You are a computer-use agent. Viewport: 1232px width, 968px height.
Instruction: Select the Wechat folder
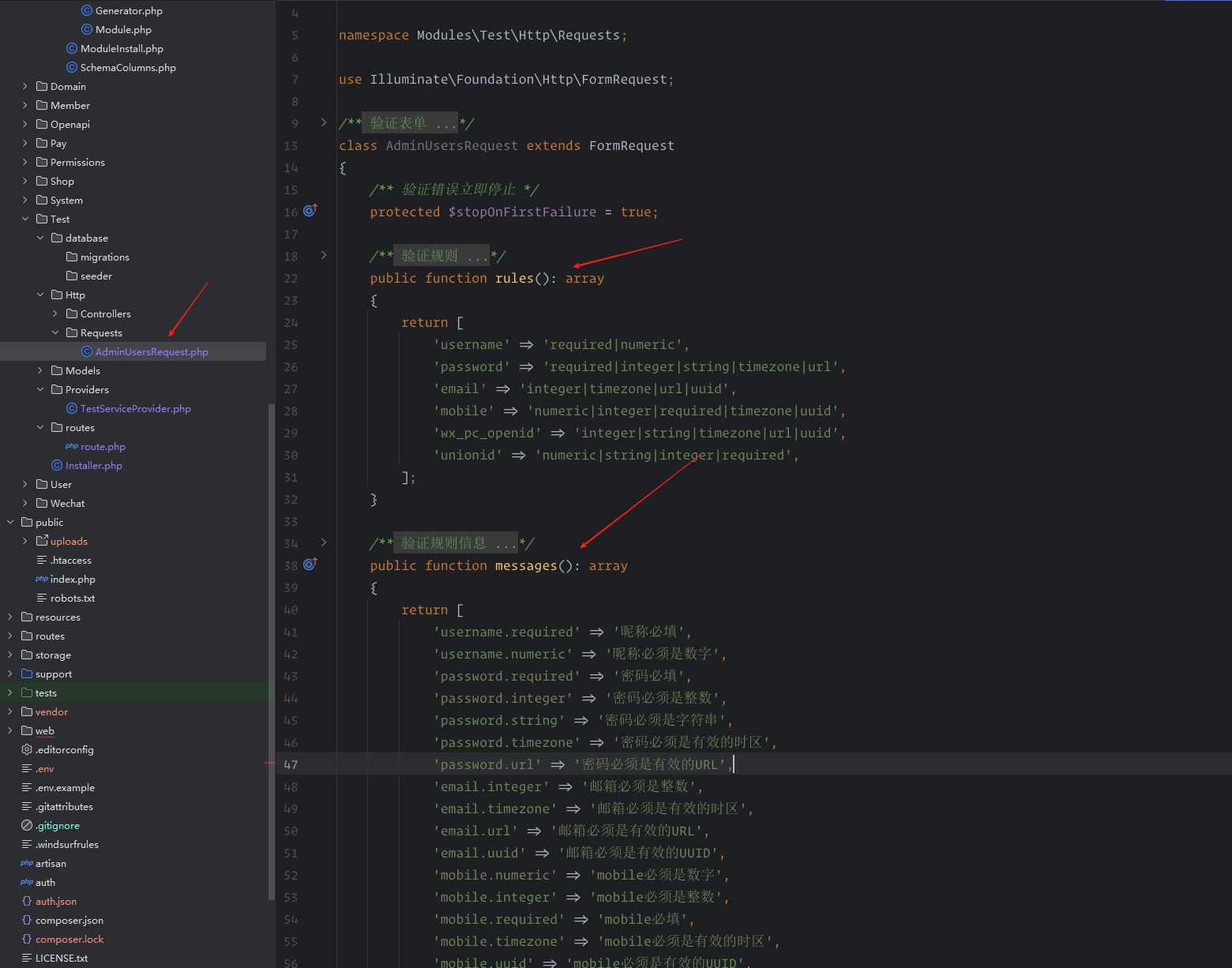coord(67,503)
